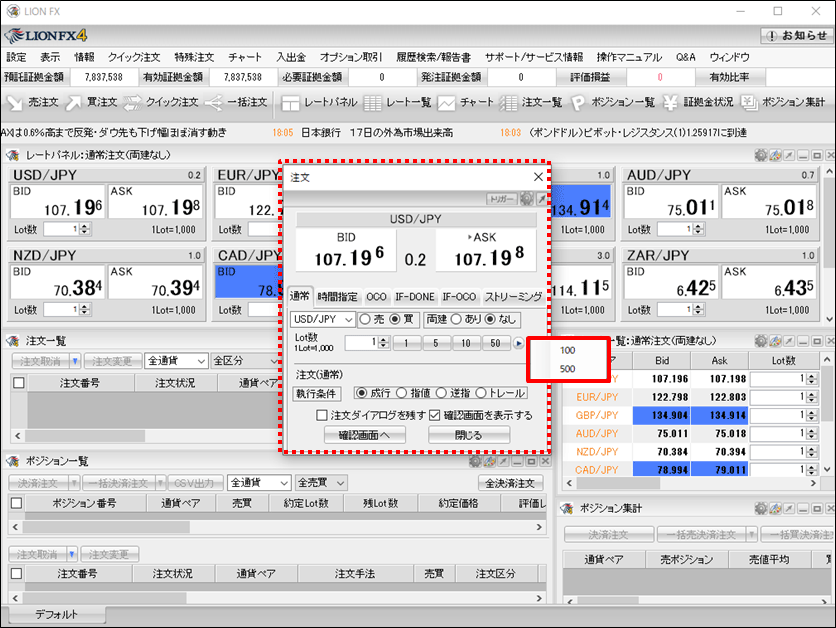Switch to ストリーミング tab
Viewport: 836px width, 628px height.
coord(513,296)
